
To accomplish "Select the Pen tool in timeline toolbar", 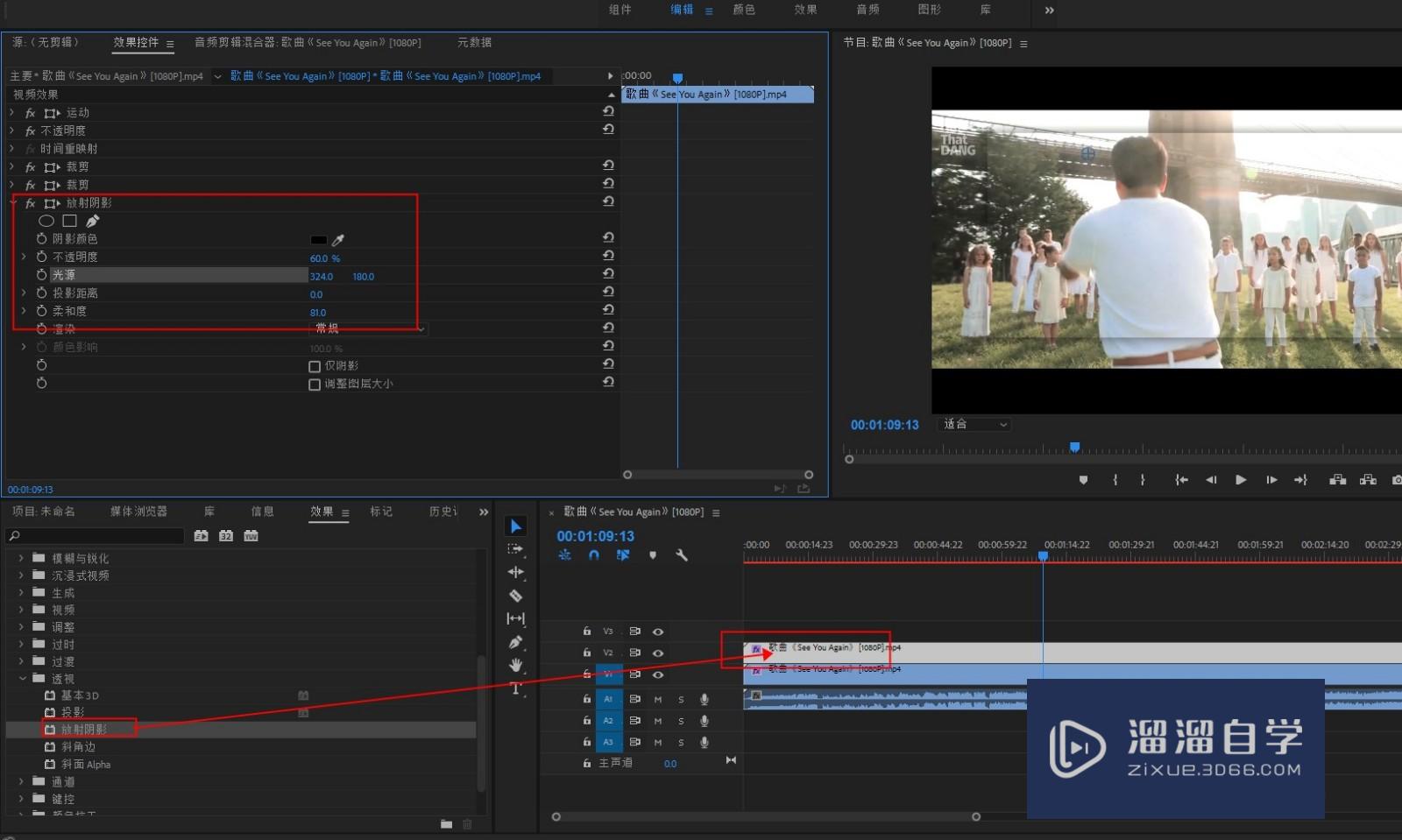I will (x=515, y=642).
